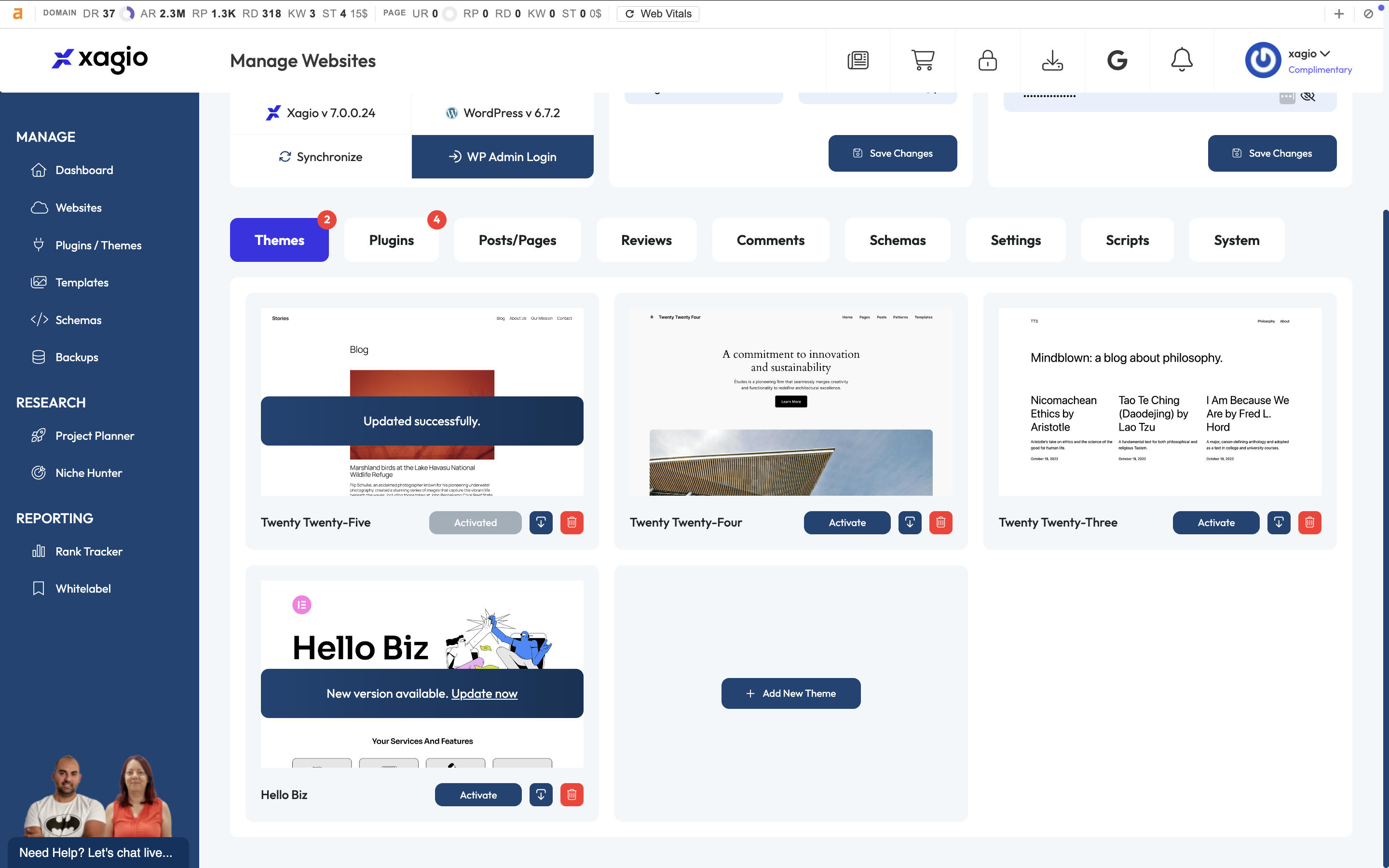1389x868 pixels.
Task: Delete the Twenty Twenty-Three theme
Action: pyautogui.click(x=1310, y=522)
